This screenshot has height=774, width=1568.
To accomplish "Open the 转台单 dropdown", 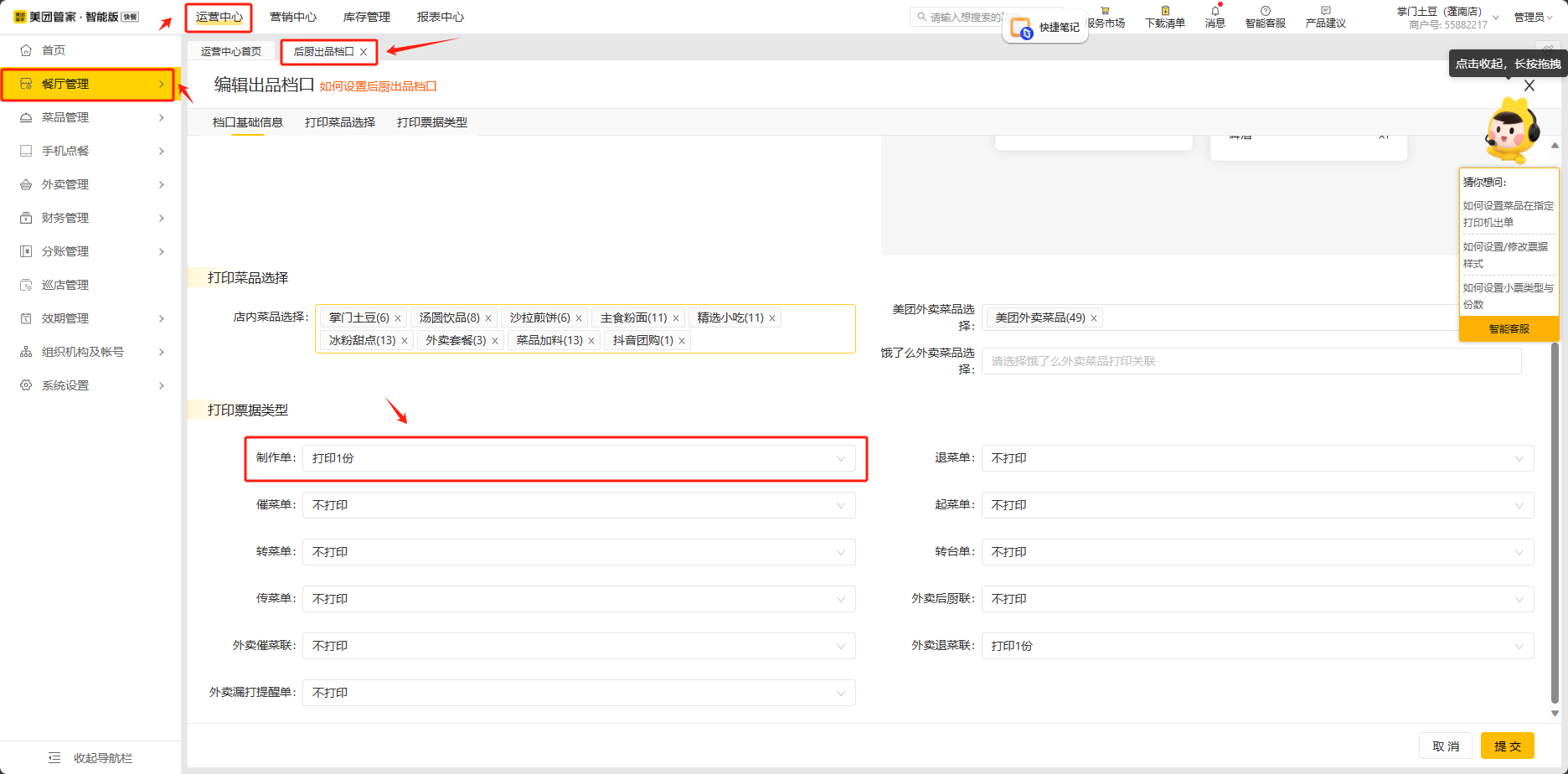I will tap(1258, 552).
